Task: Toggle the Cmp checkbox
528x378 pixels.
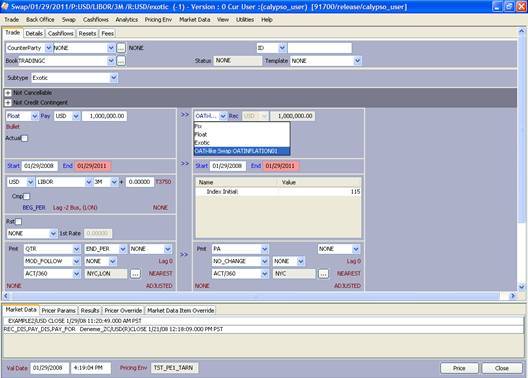Action: 26,196
